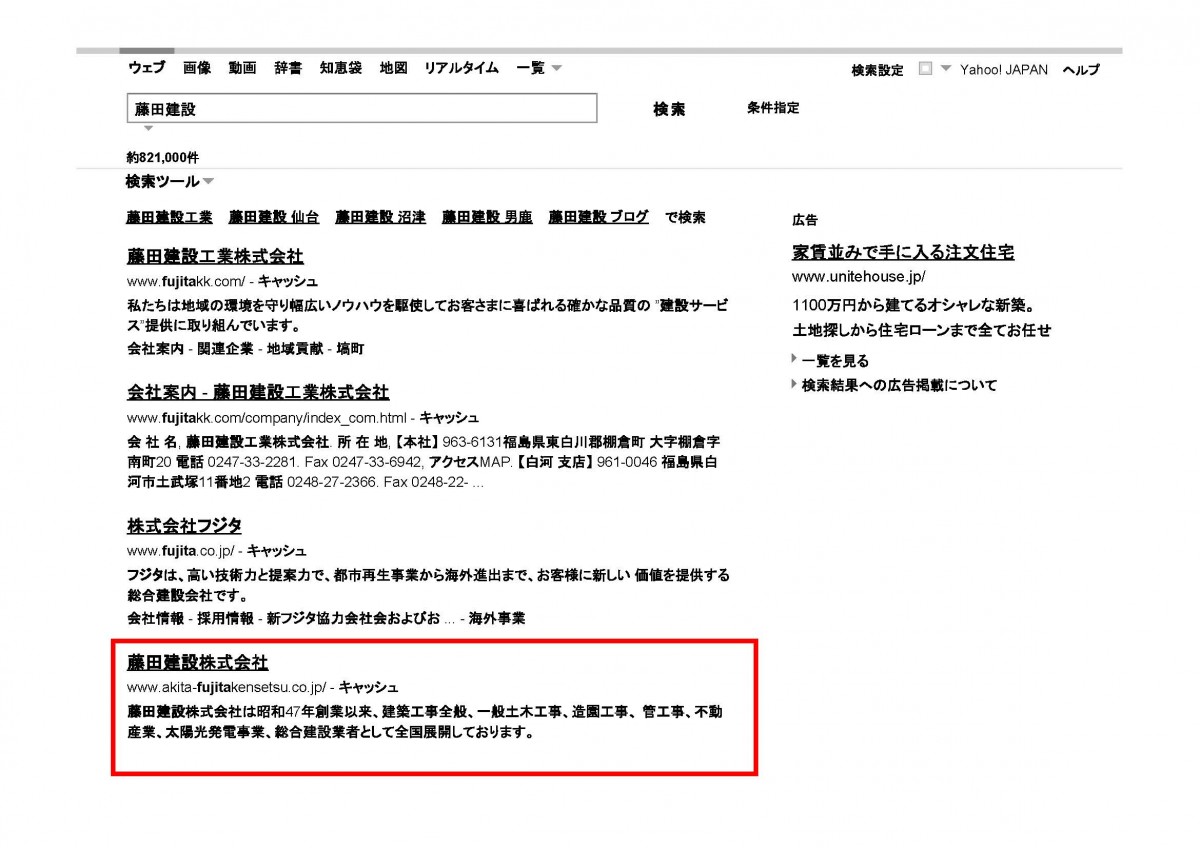Open the 地域貢献 sublink
Viewport: 1200px width, 848px height.
pyautogui.click(x=294, y=349)
